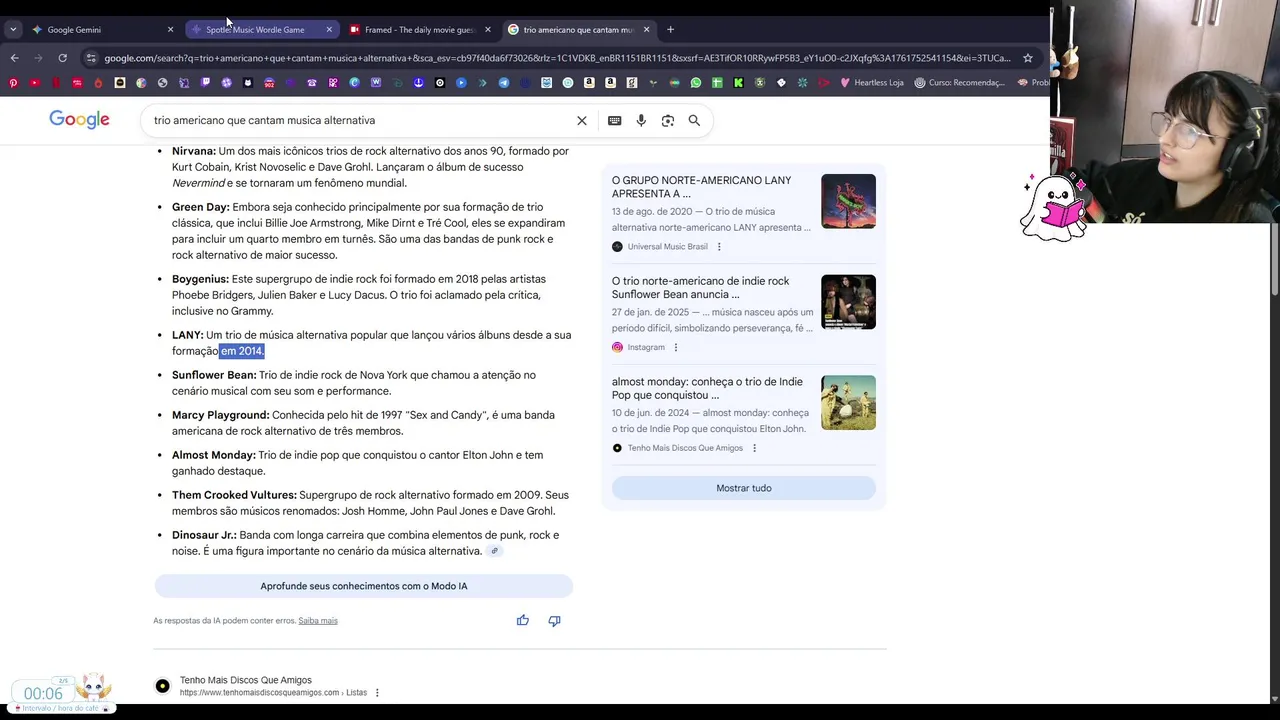Open the Kickstarter bookmark icon
Image resolution: width=1280 pixels, height=720 pixels.
738,83
